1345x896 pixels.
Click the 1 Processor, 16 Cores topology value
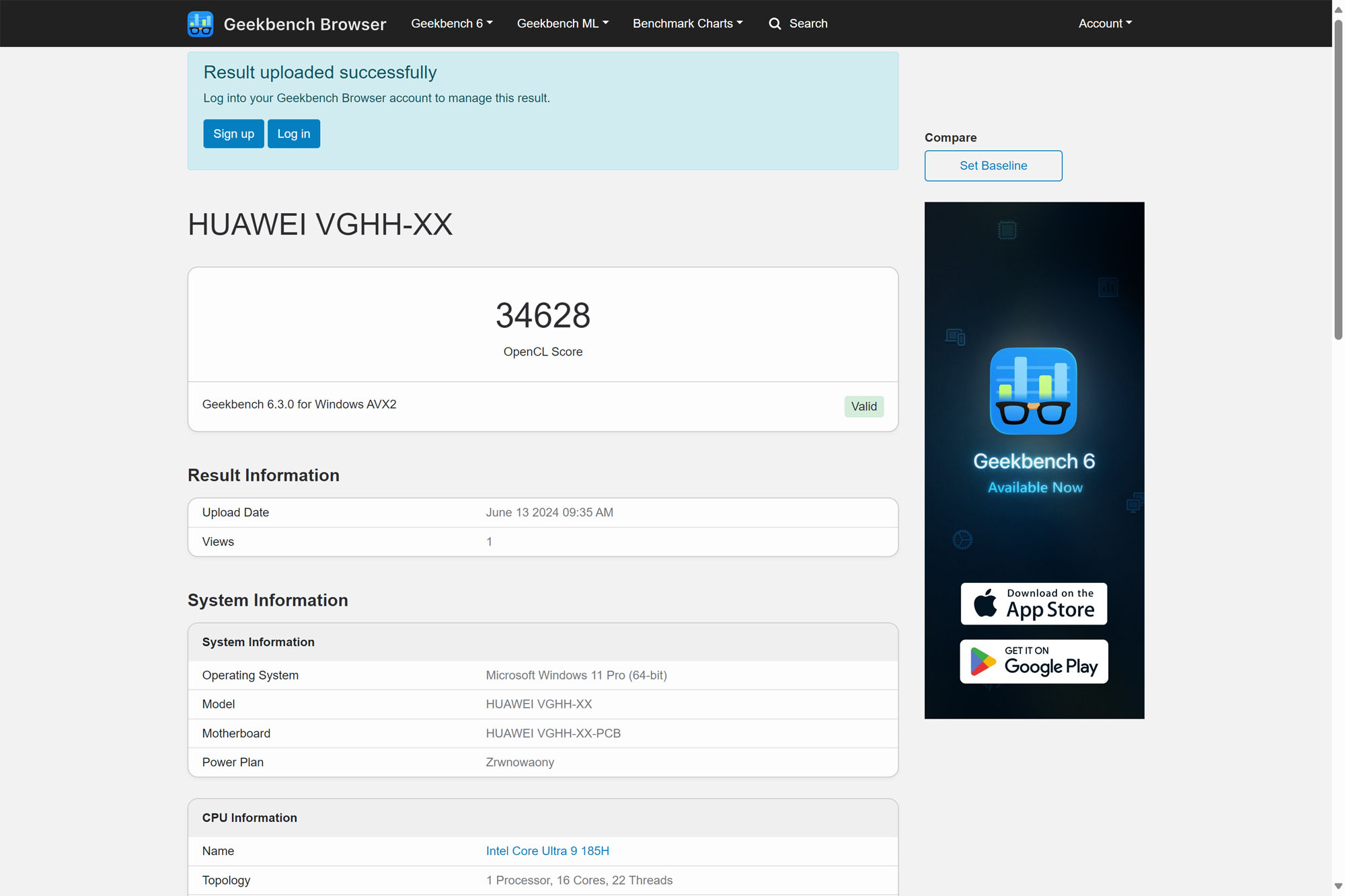coord(579,880)
